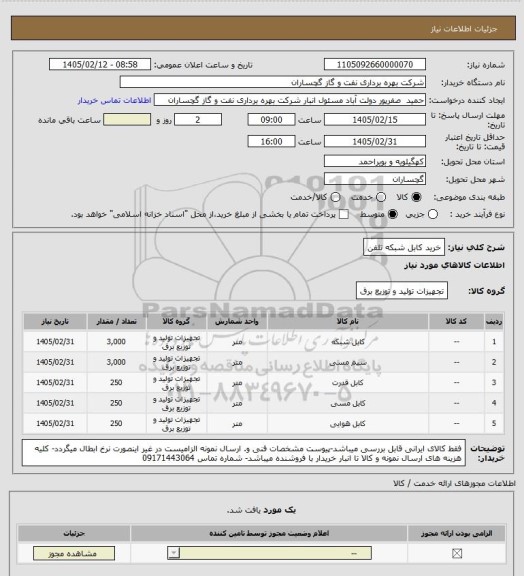Open the permit status dropdown arrow
524x576 pixels.
click(x=173, y=553)
